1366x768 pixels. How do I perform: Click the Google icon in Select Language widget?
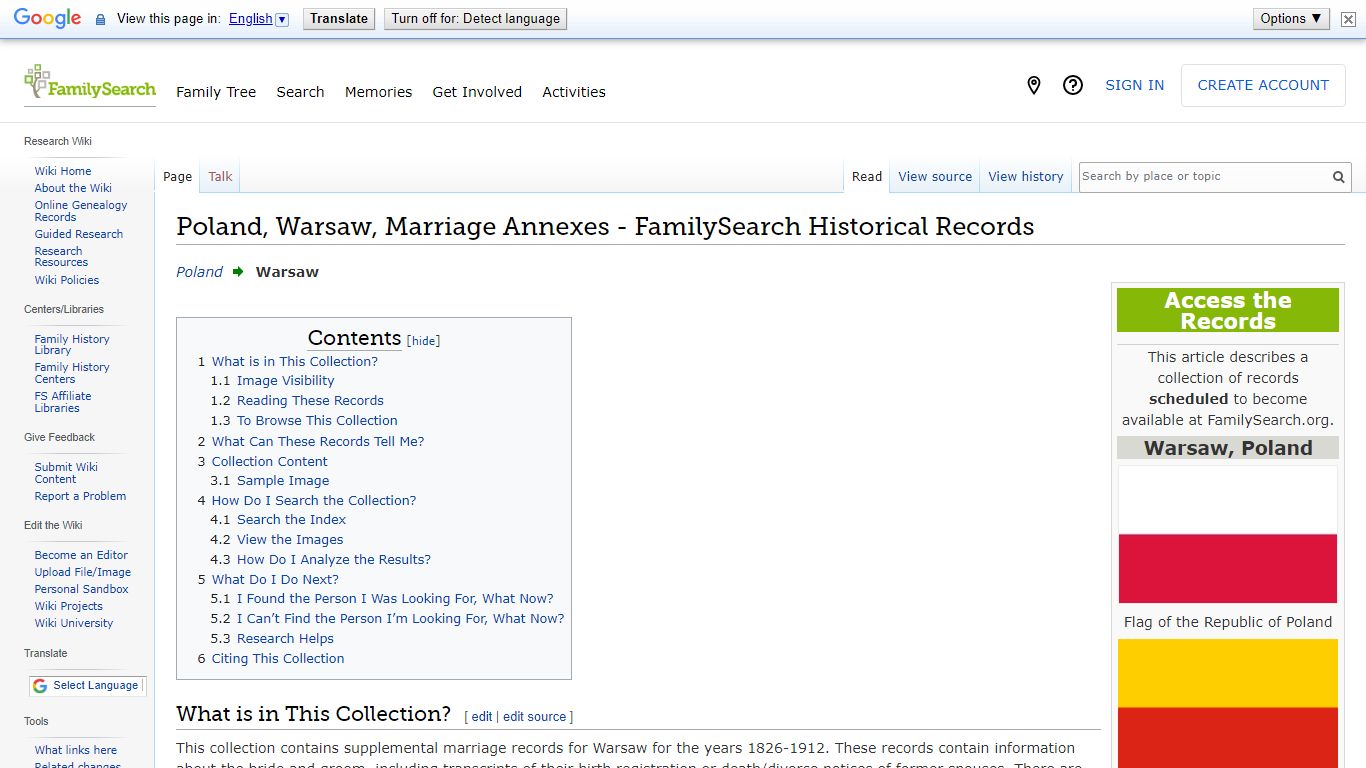pyautogui.click(x=40, y=686)
